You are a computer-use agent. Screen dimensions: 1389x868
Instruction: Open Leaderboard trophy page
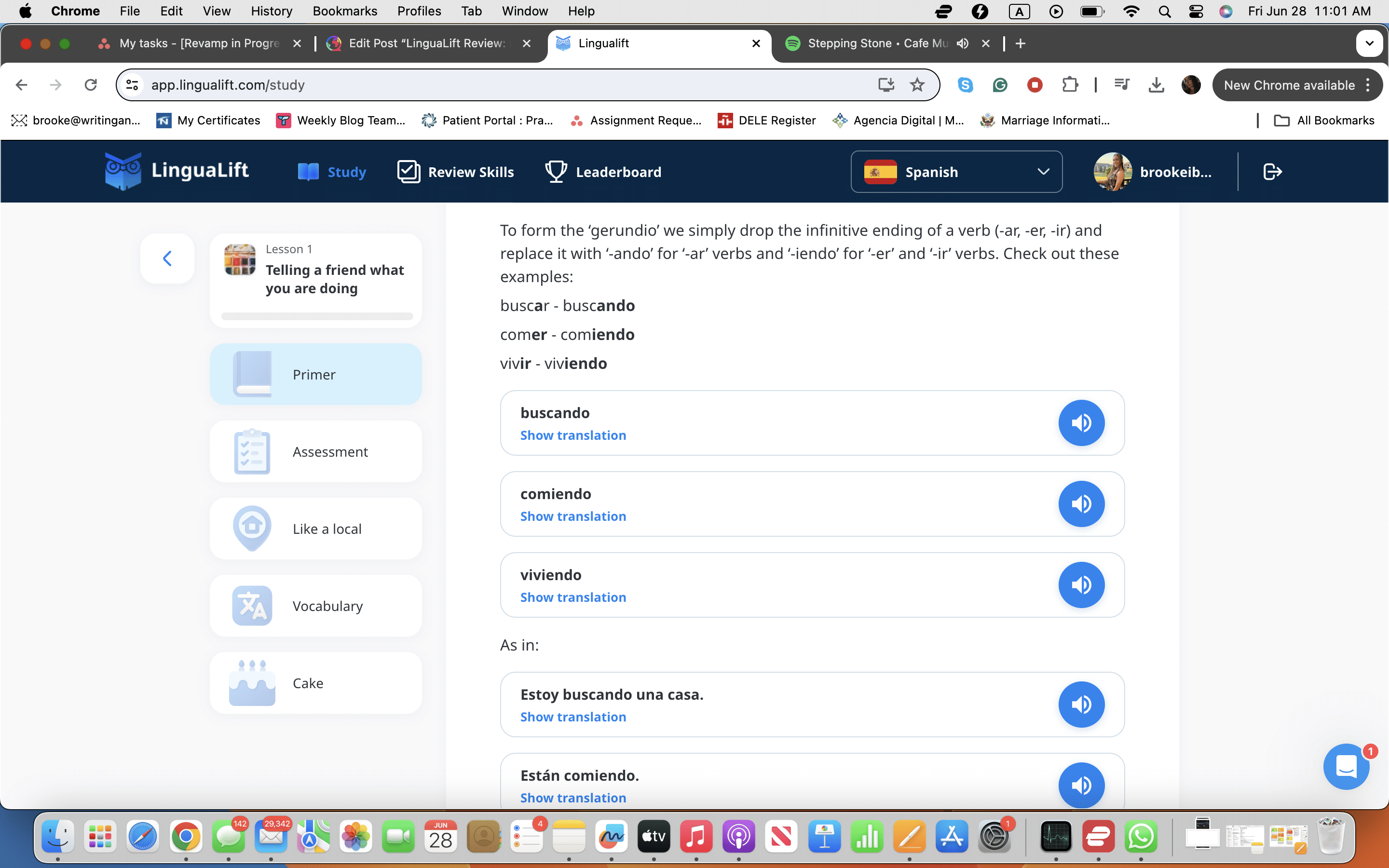click(603, 172)
